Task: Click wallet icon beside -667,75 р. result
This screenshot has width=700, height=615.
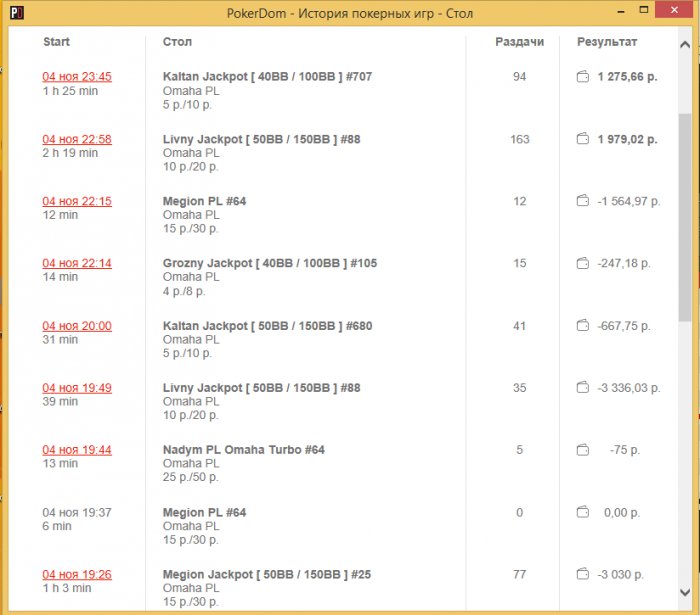Action: point(583,325)
